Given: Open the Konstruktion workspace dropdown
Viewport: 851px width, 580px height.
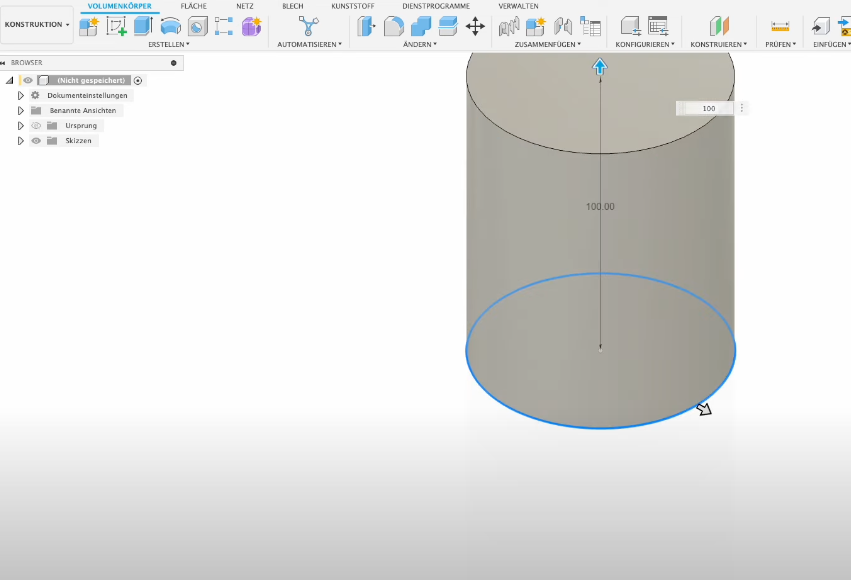Looking at the screenshot, I should [x=37, y=24].
